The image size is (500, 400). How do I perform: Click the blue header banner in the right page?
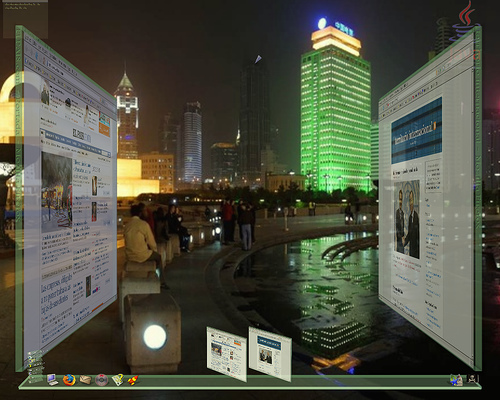417,131
